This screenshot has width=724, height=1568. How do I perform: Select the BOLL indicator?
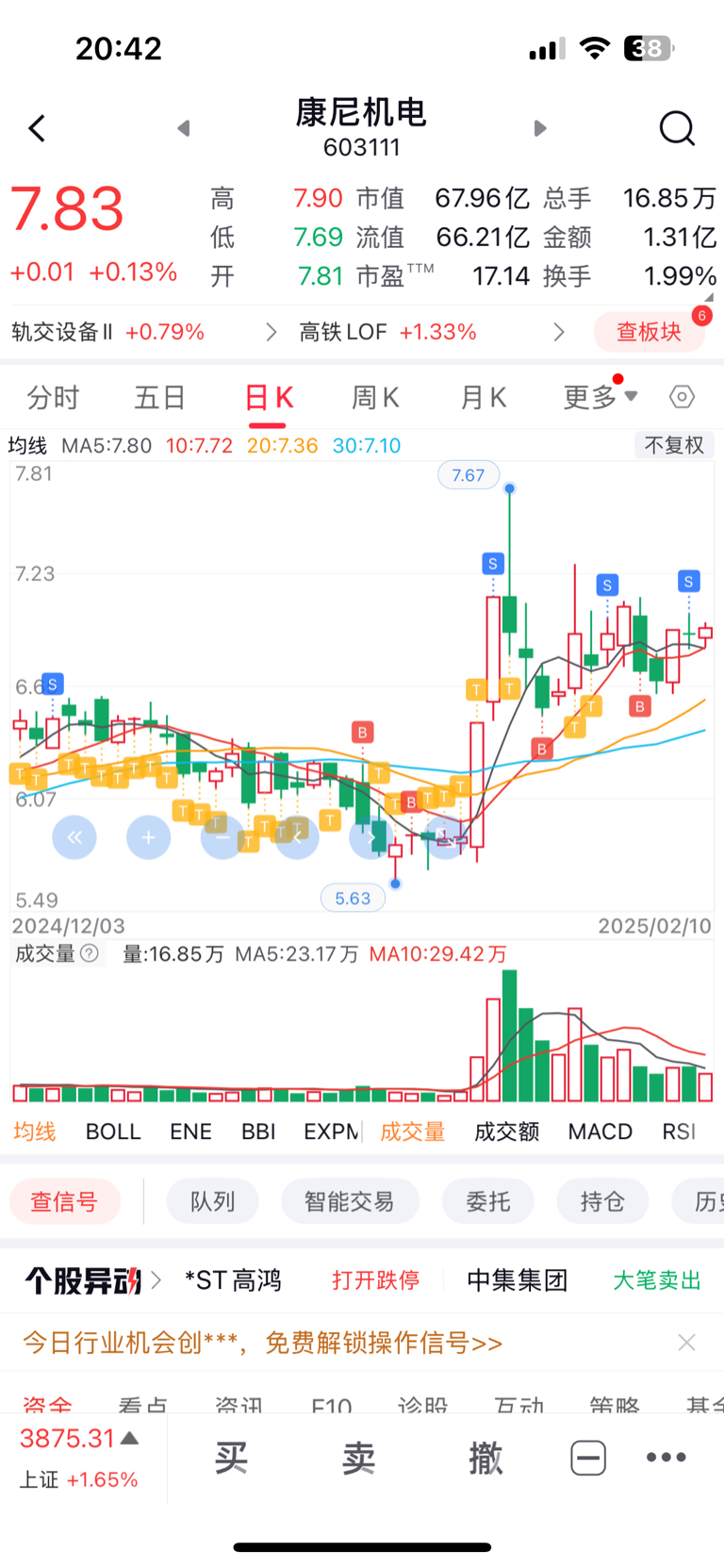[x=113, y=1131]
